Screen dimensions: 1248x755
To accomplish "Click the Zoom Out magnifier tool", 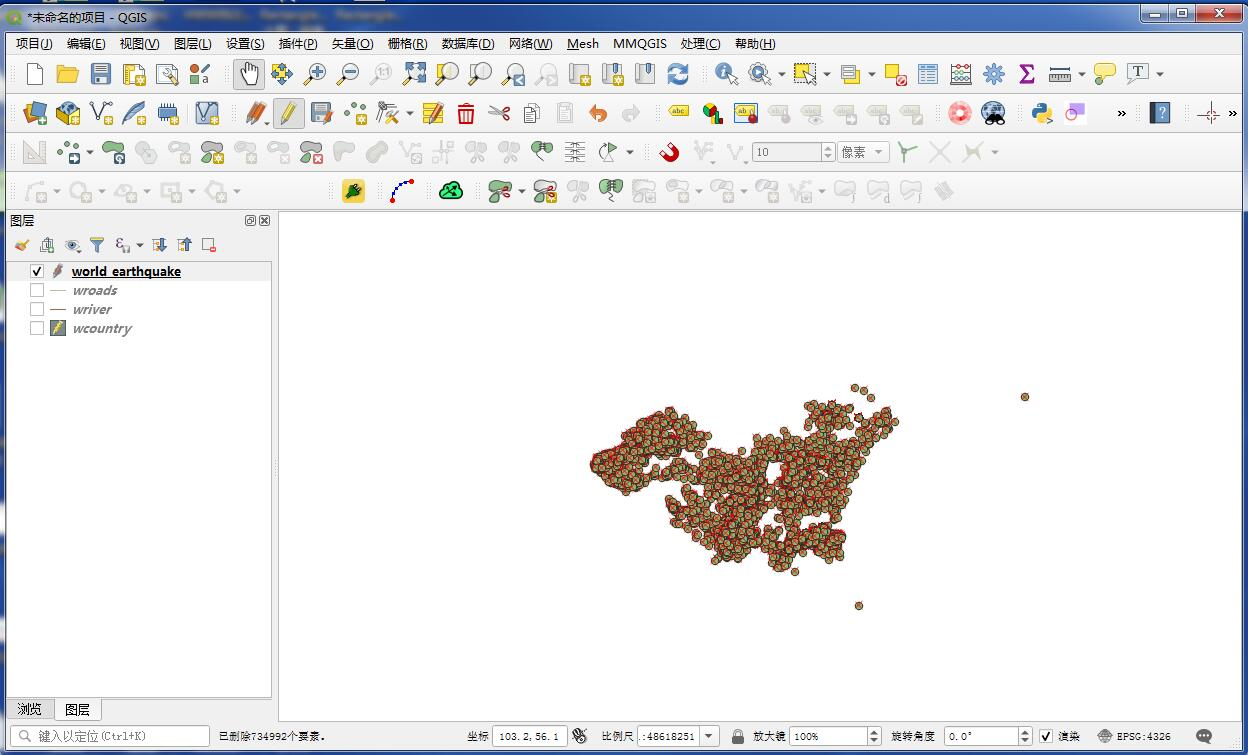I will [348, 74].
